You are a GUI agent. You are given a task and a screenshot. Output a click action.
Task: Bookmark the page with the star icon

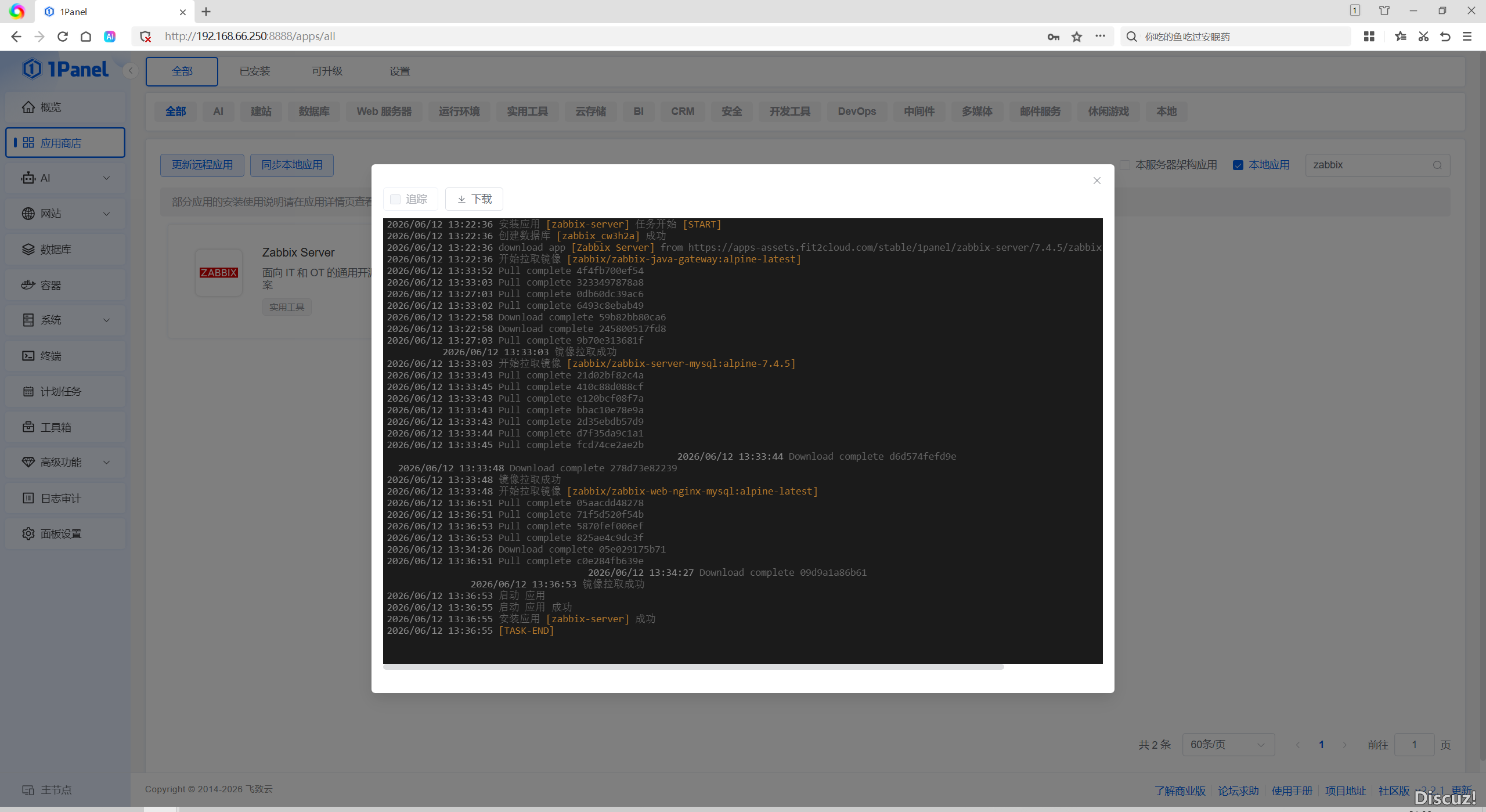[1077, 37]
